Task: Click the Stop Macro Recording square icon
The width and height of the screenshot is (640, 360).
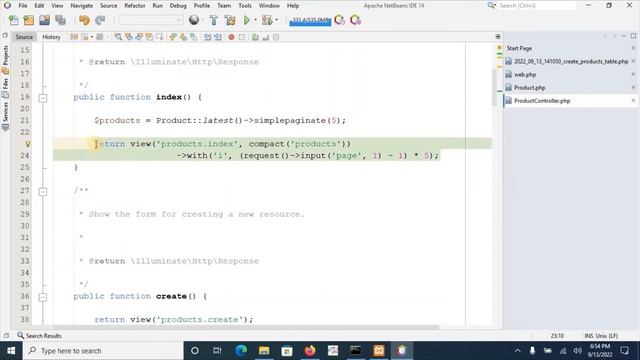Action: 242,37
